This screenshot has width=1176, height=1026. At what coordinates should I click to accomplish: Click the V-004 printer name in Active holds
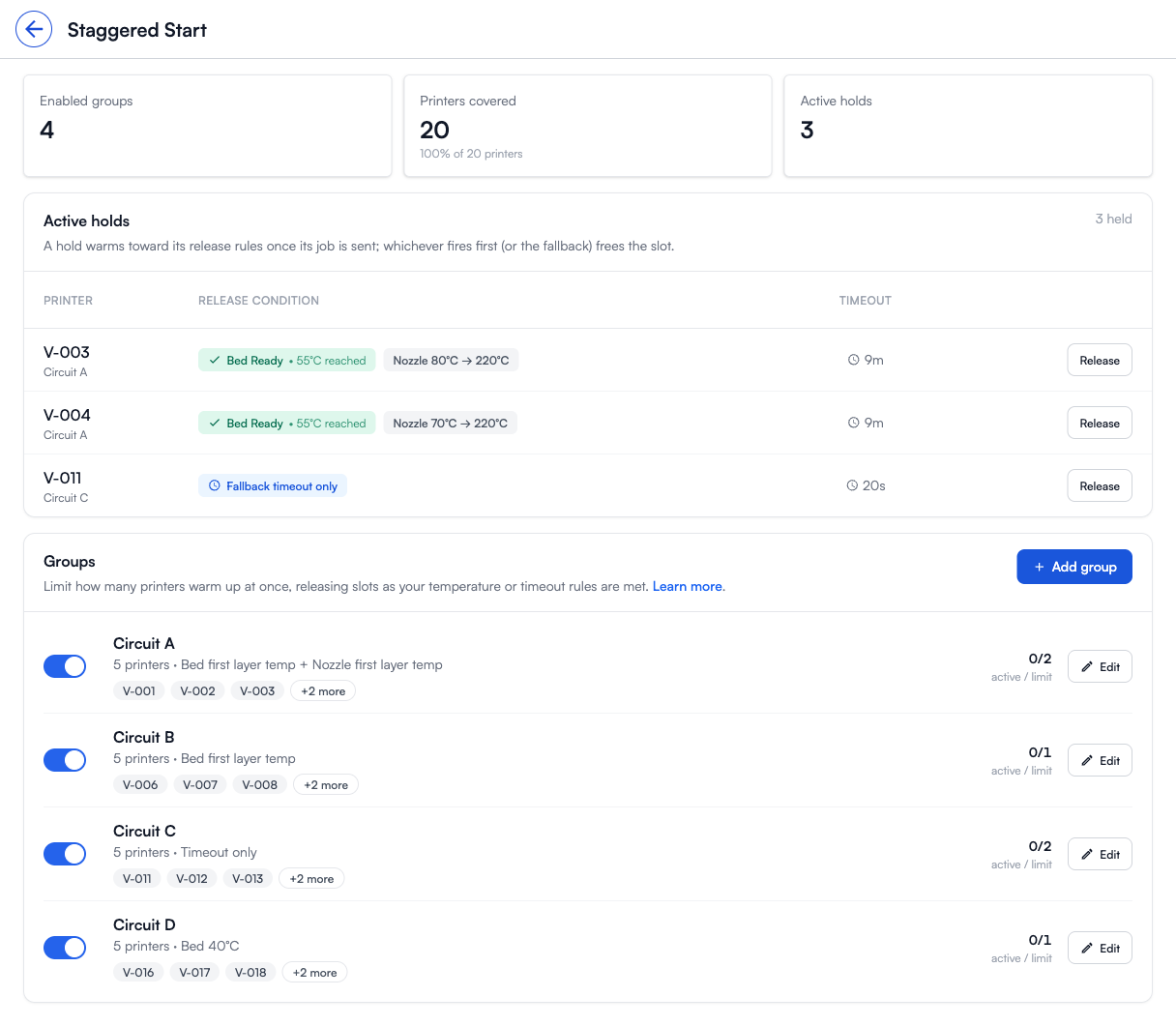(x=67, y=415)
